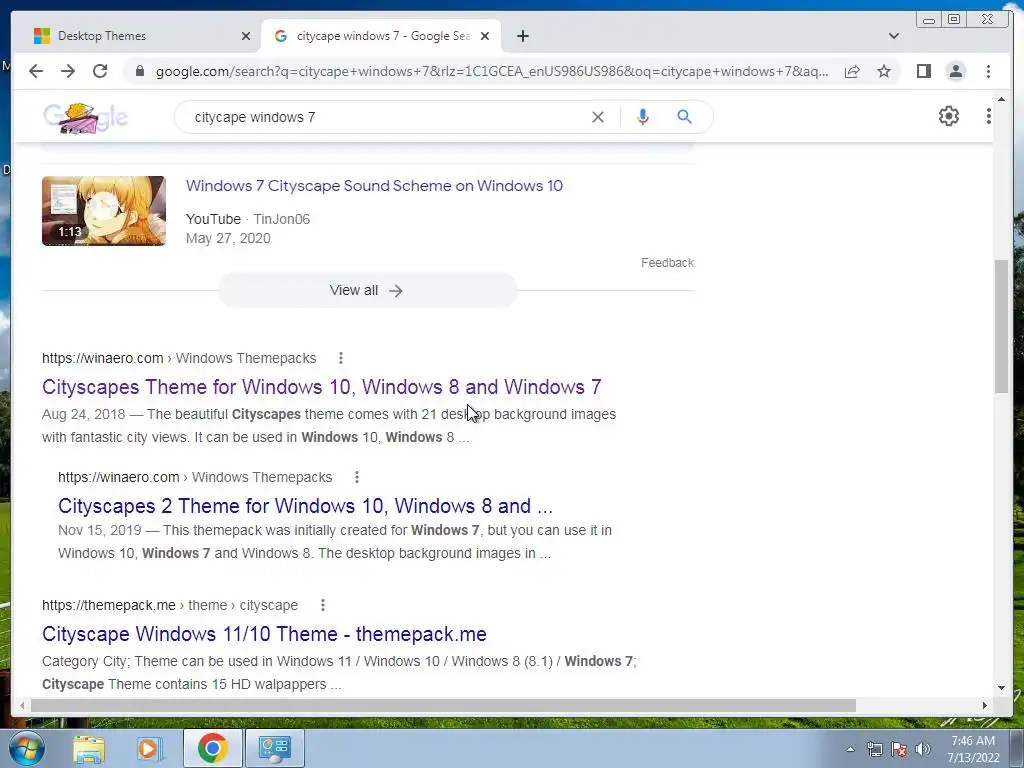The image size is (1024, 768).
Task: Open Cityscapes Theme for Windows 10 result
Action: click(321, 387)
